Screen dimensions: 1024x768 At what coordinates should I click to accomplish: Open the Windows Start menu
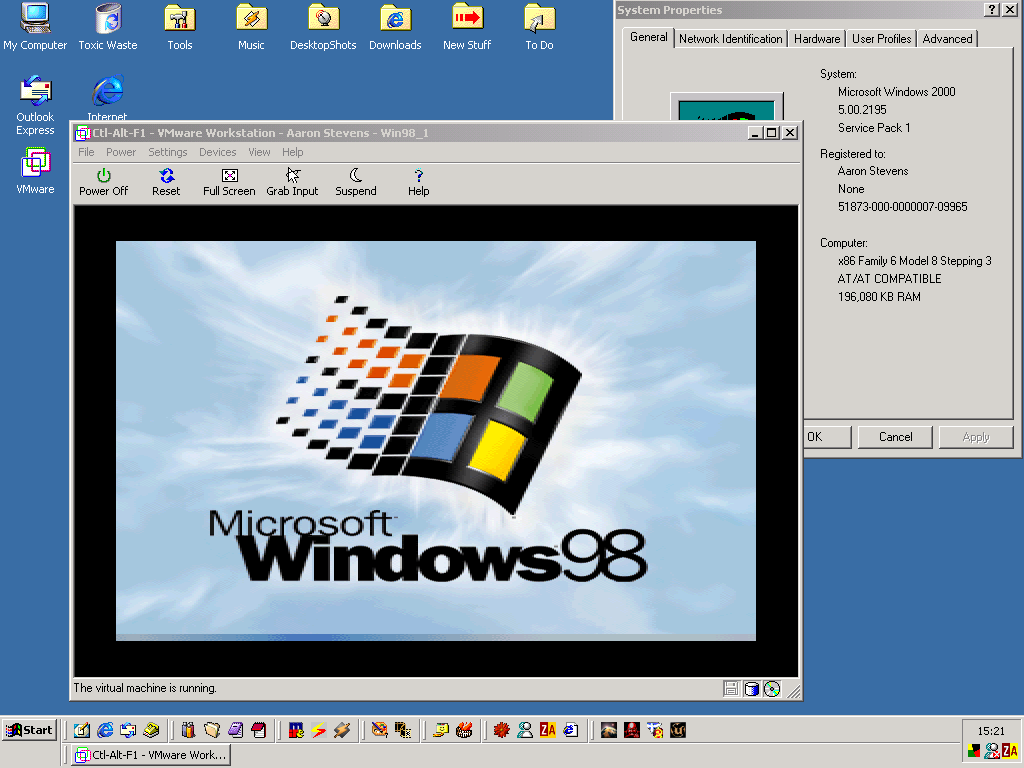coord(29,730)
